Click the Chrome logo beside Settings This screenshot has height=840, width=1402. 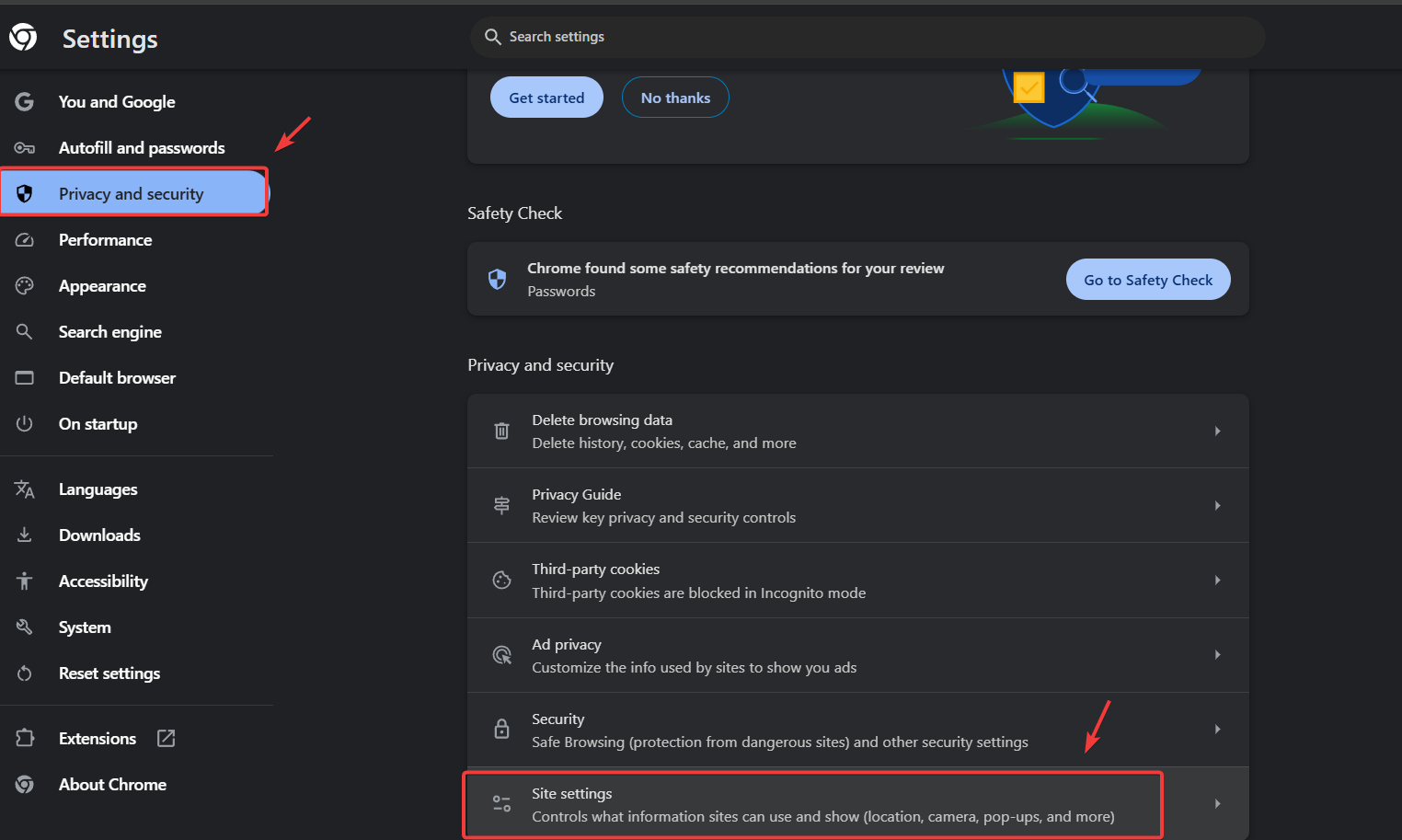point(23,38)
